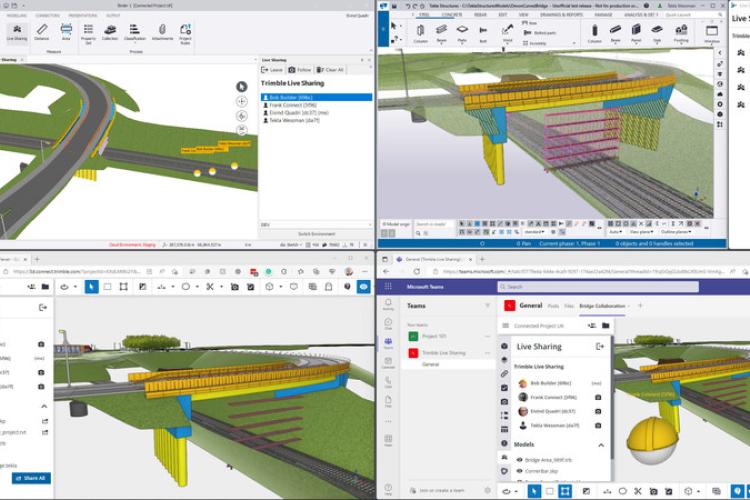Click folder icon beside Connected Project UK

coord(606,325)
